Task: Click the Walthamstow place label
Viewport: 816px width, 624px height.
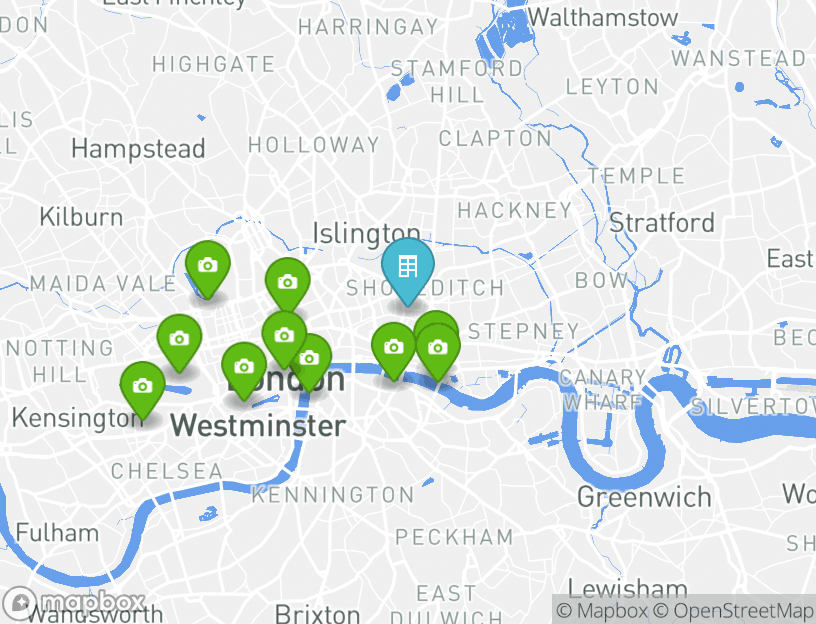Action: click(x=603, y=18)
